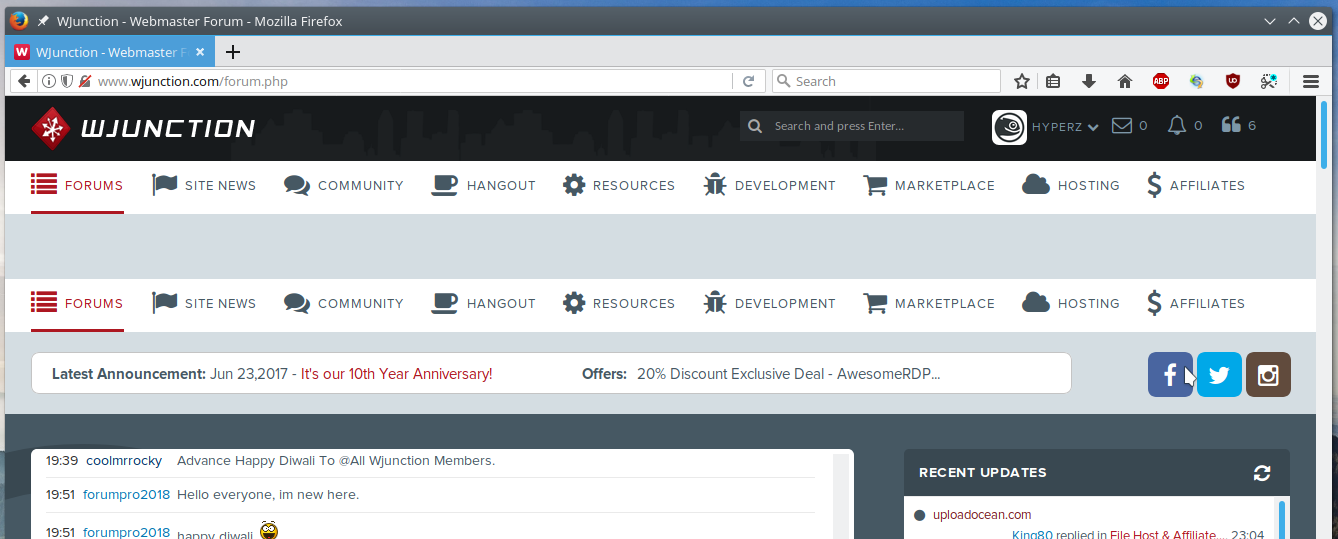Click the Firefox icon in the title bar
The height and width of the screenshot is (539, 1338).
(x=18, y=20)
